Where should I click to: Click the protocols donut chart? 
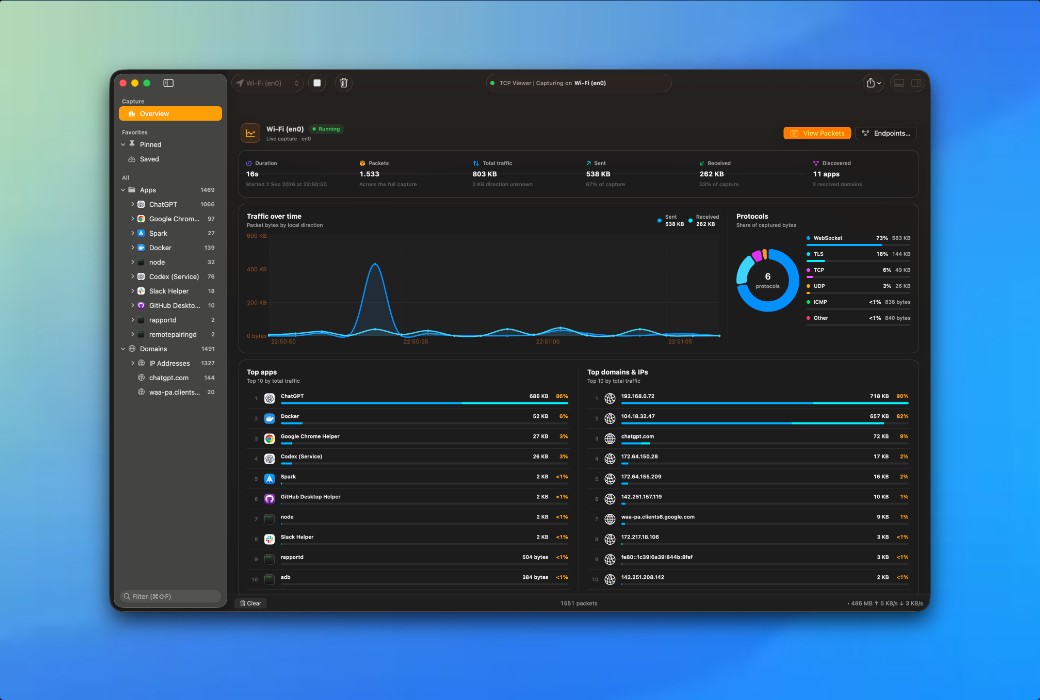click(x=767, y=281)
